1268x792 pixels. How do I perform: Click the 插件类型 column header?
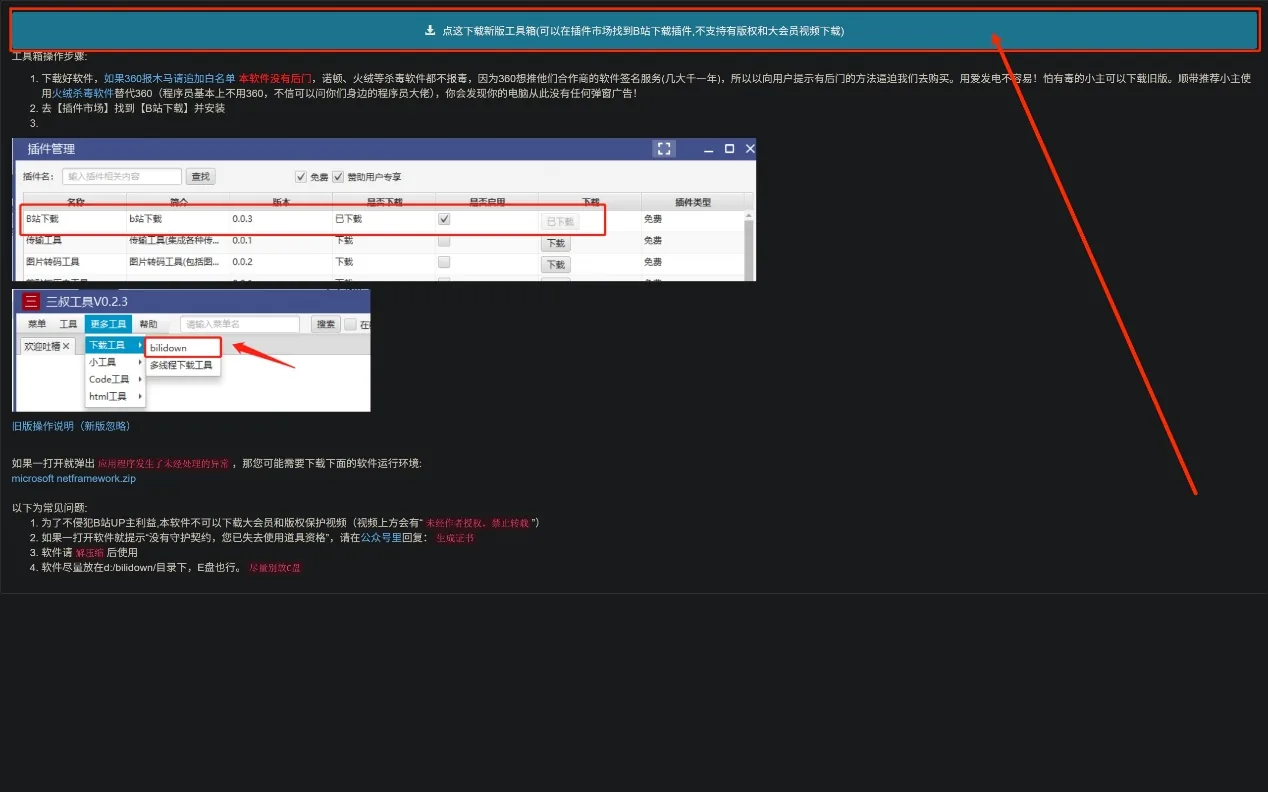(693, 202)
